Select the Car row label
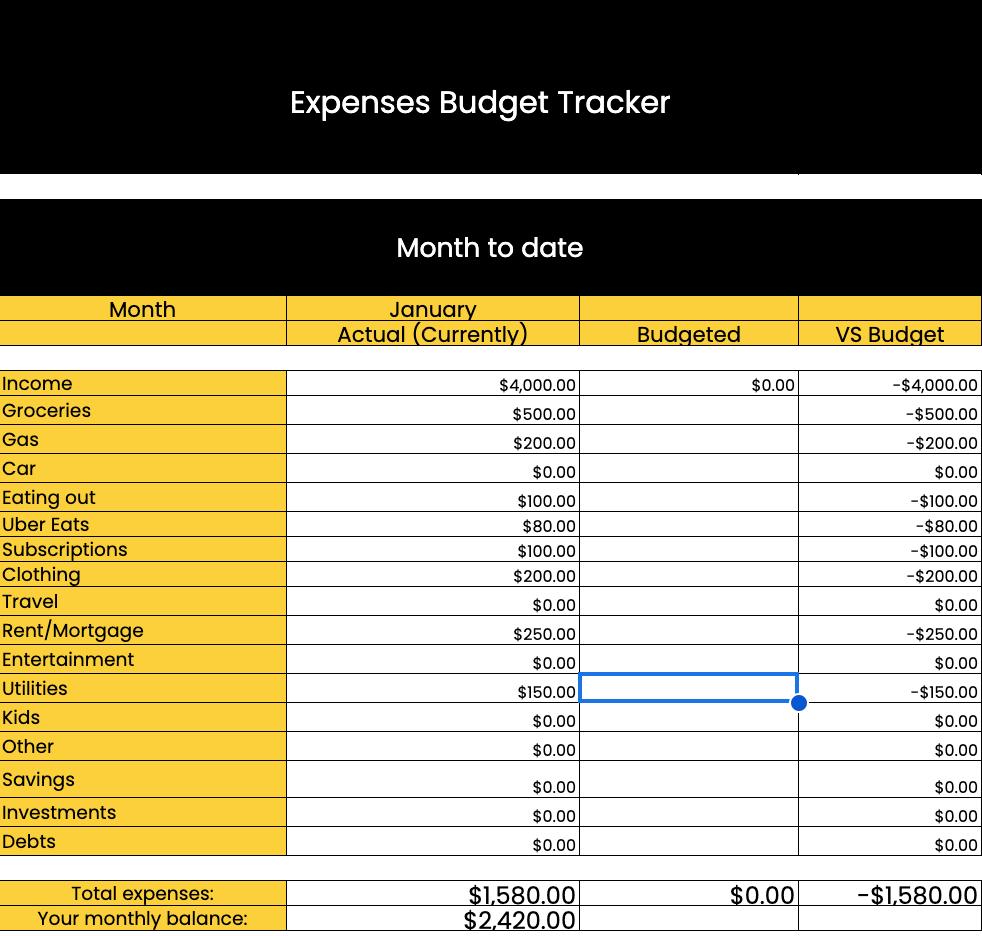Viewport: 982px width, 936px height. [x=143, y=468]
